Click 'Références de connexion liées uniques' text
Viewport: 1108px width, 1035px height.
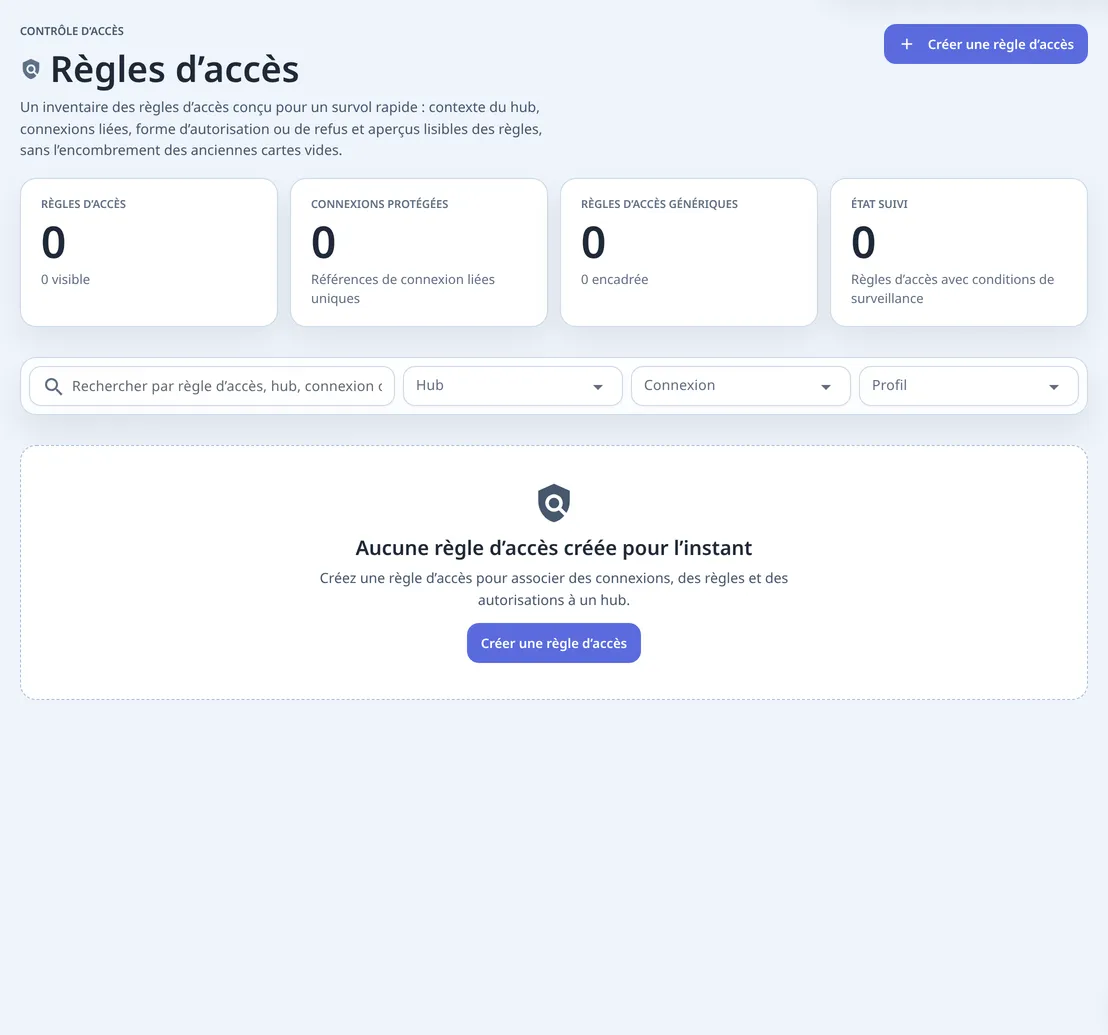tap(403, 289)
